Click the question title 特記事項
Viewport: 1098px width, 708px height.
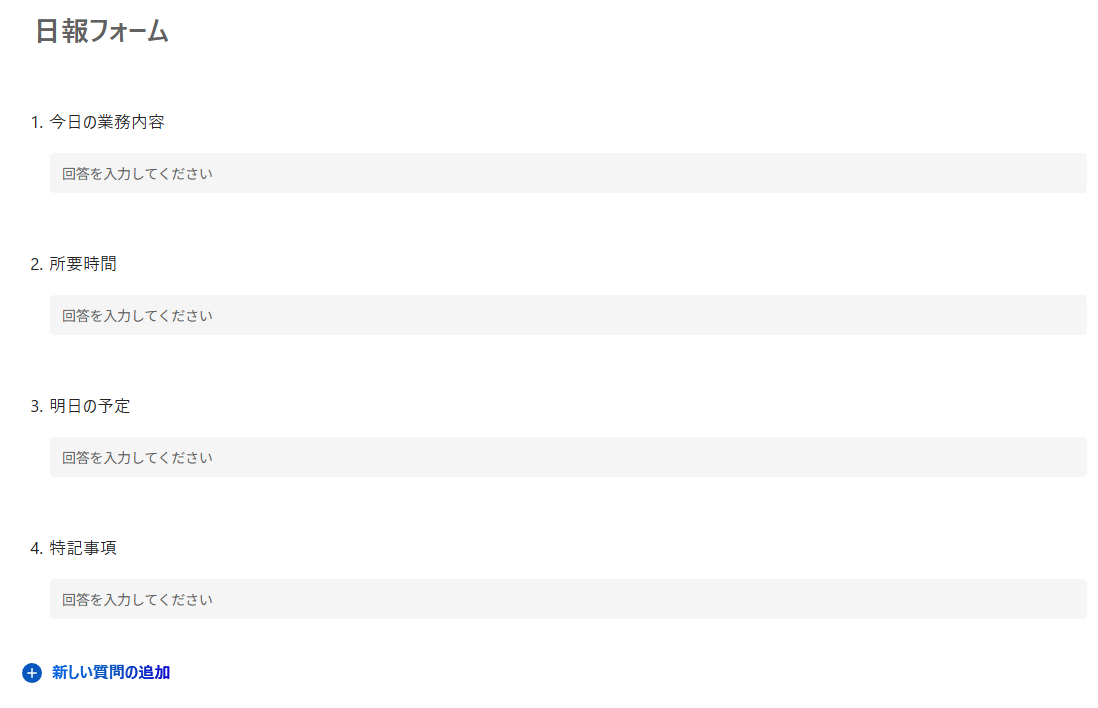coord(83,548)
